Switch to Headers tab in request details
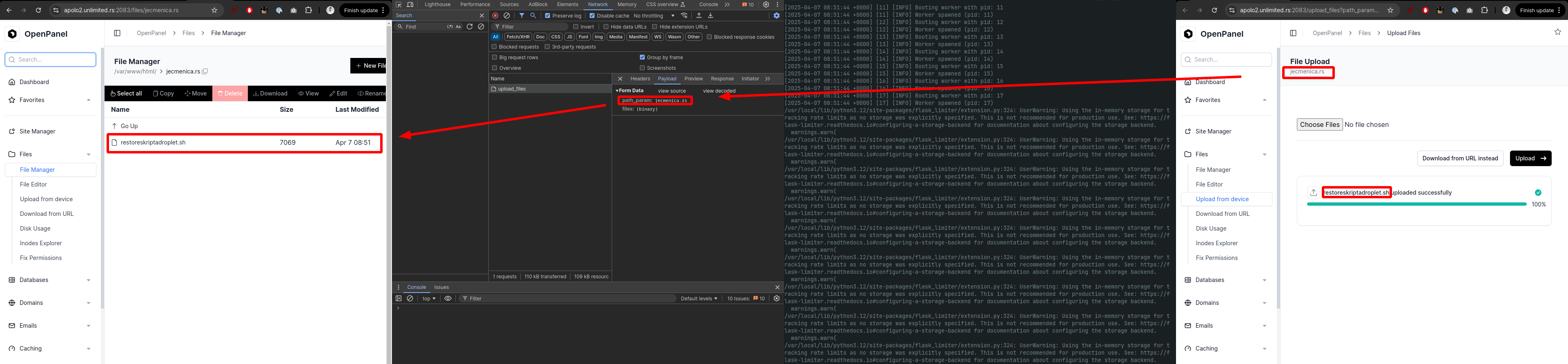The width and height of the screenshot is (1568, 364). (x=640, y=78)
